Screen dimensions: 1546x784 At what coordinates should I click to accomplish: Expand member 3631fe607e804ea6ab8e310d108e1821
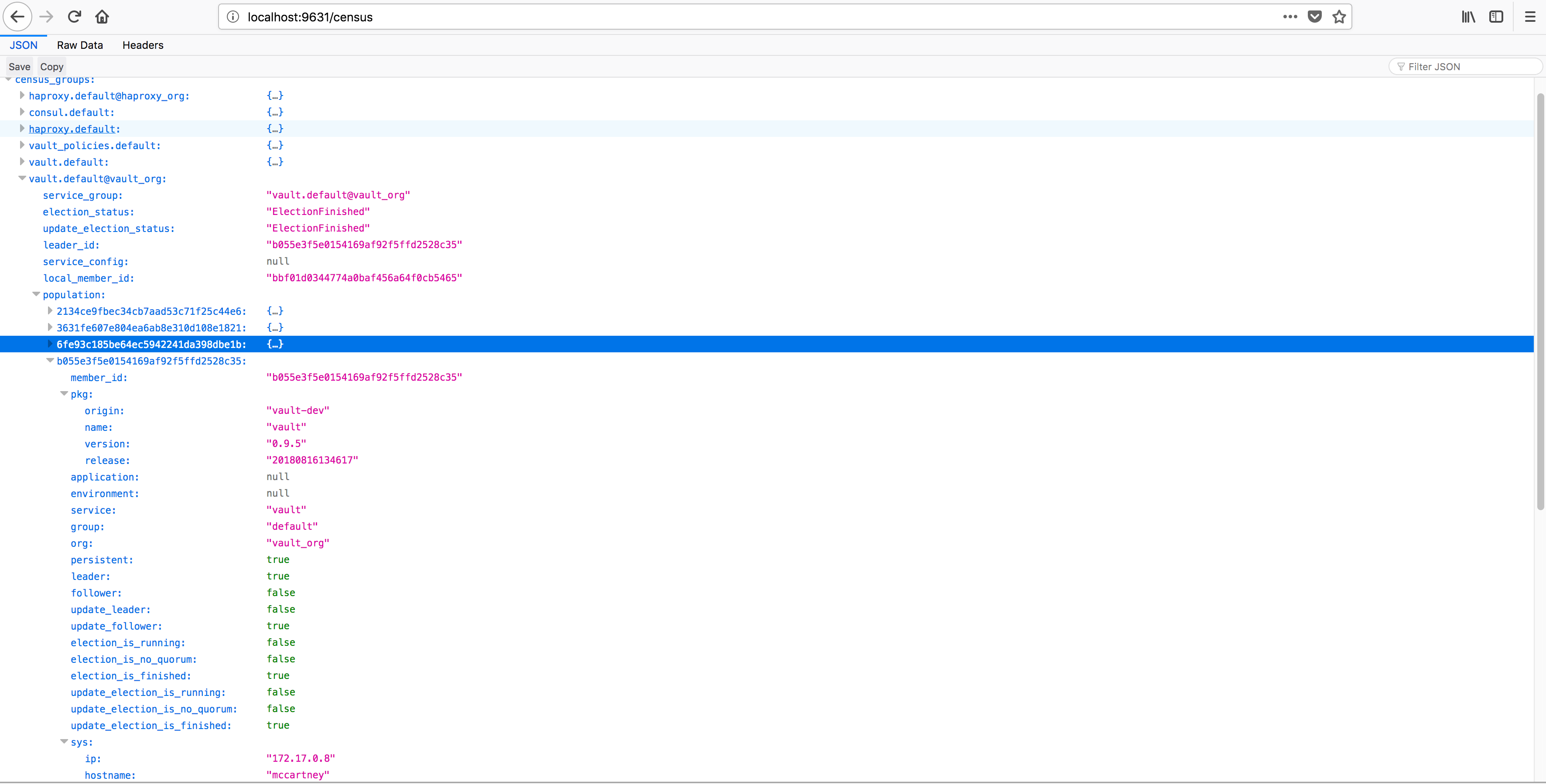[x=50, y=327]
